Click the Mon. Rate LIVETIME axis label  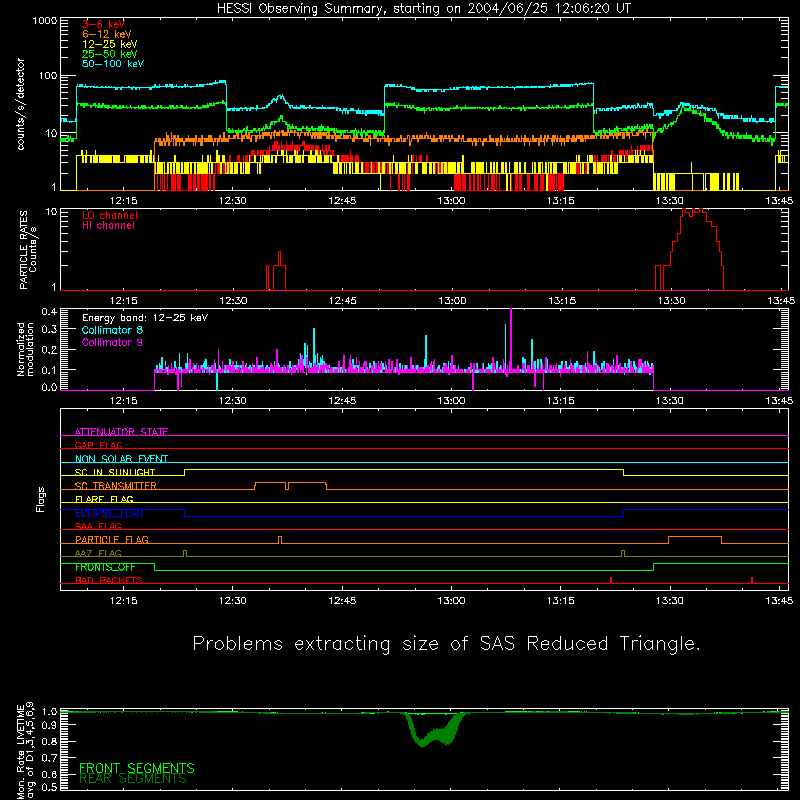click(25, 750)
